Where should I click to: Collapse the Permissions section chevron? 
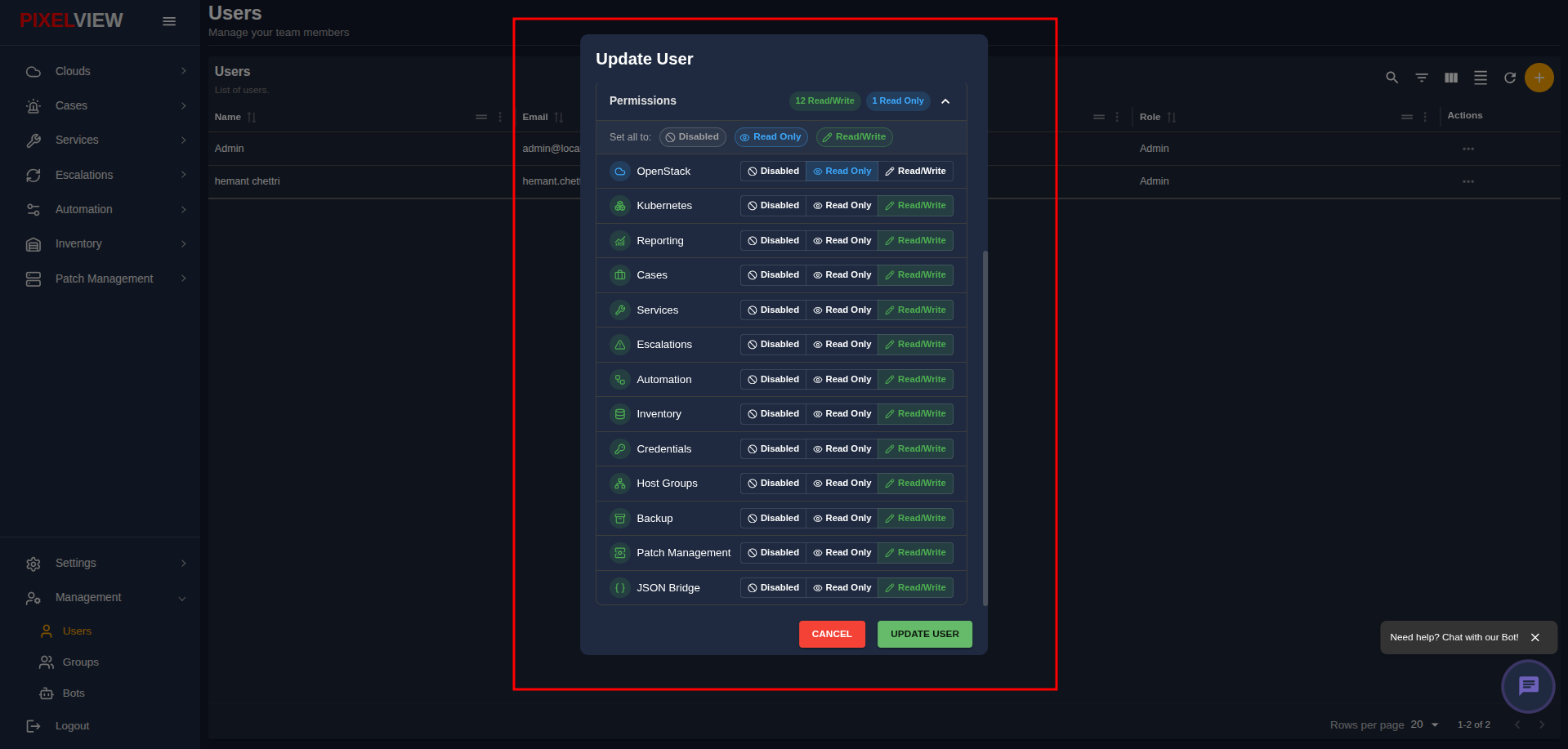(945, 101)
